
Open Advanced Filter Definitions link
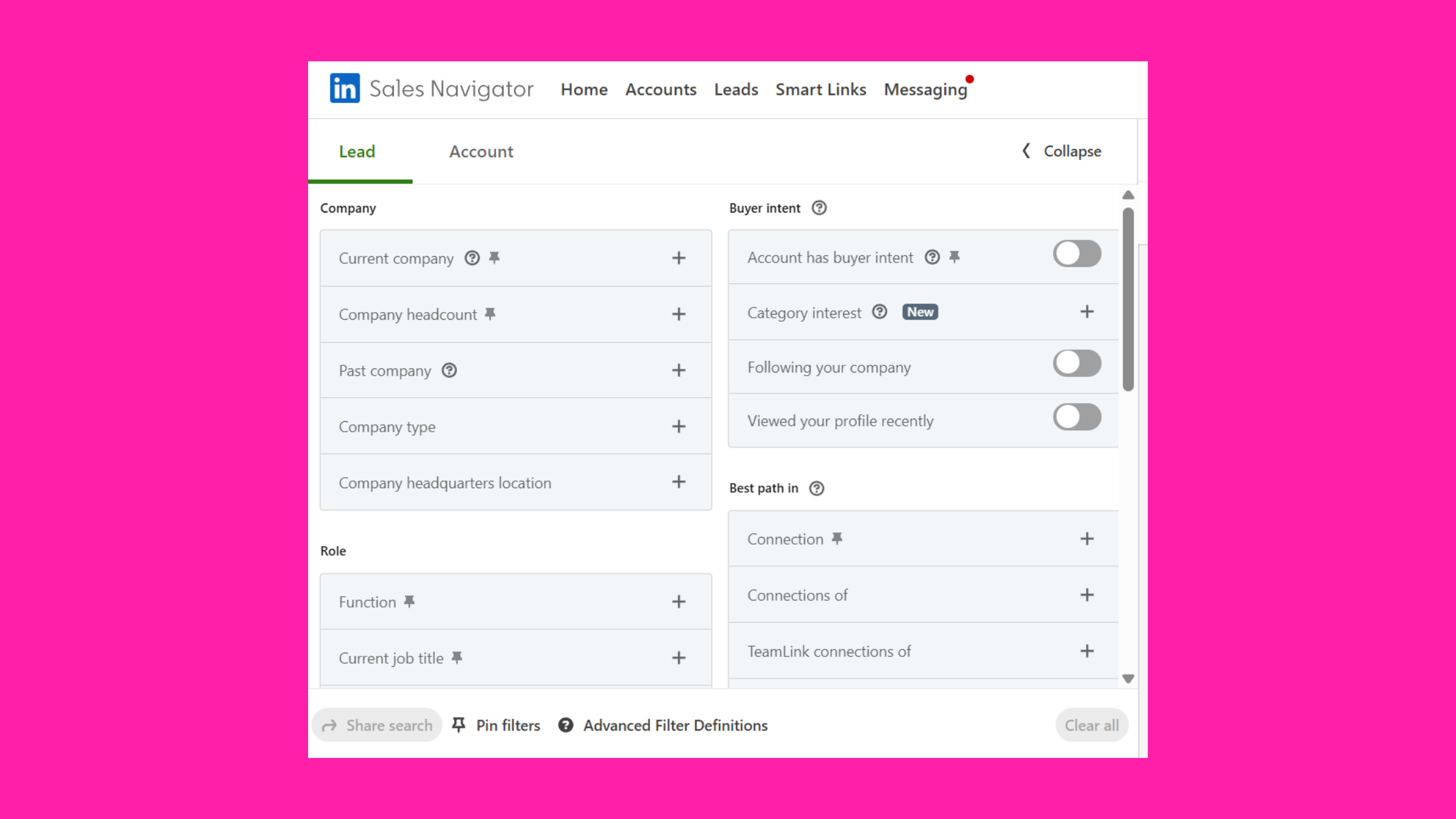[x=663, y=725]
